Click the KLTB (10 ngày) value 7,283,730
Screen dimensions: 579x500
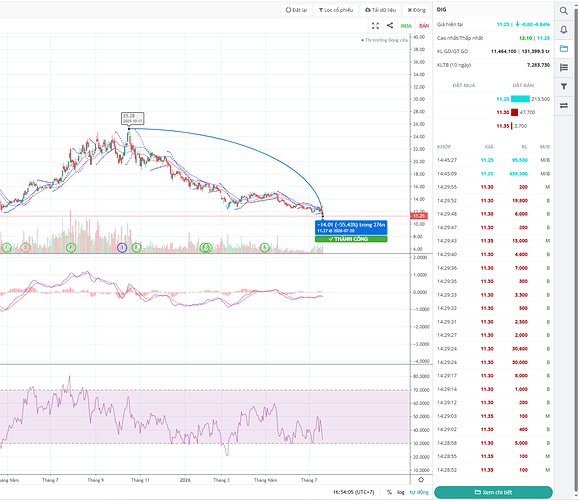tap(538, 65)
